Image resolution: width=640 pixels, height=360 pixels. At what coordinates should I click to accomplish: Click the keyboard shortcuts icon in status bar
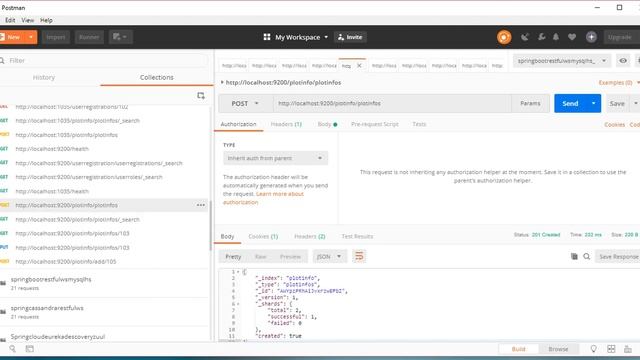pyautogui.click(x=628, y=349)
